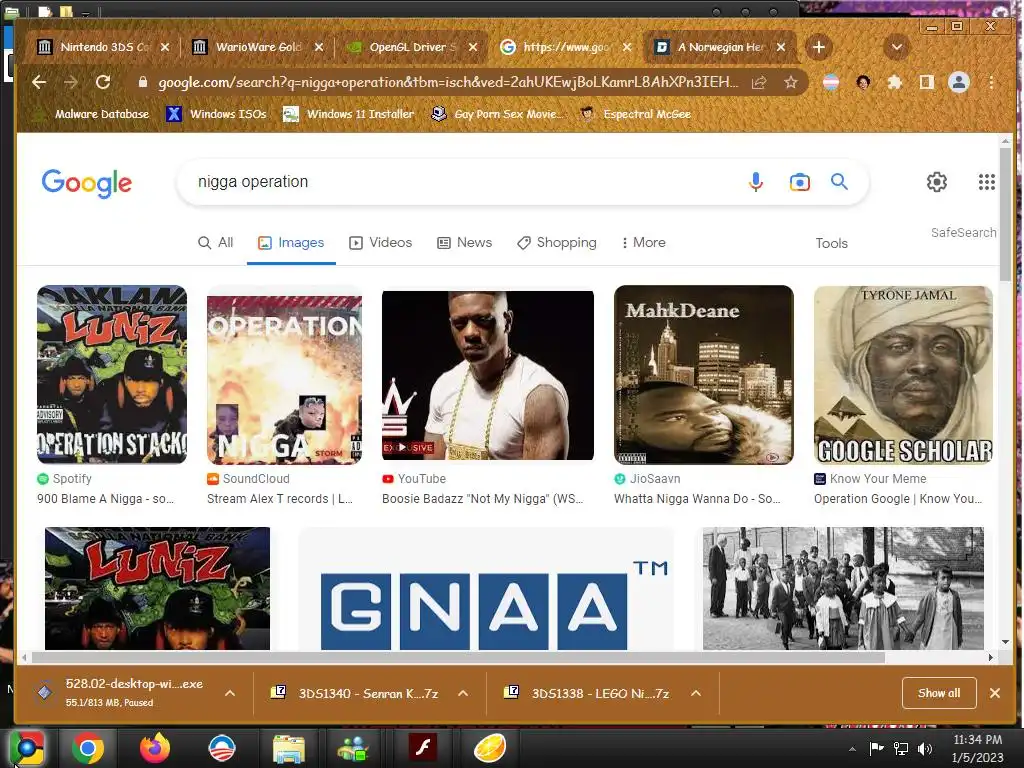Open the Espectral McGee bookmark

[635, 114]
